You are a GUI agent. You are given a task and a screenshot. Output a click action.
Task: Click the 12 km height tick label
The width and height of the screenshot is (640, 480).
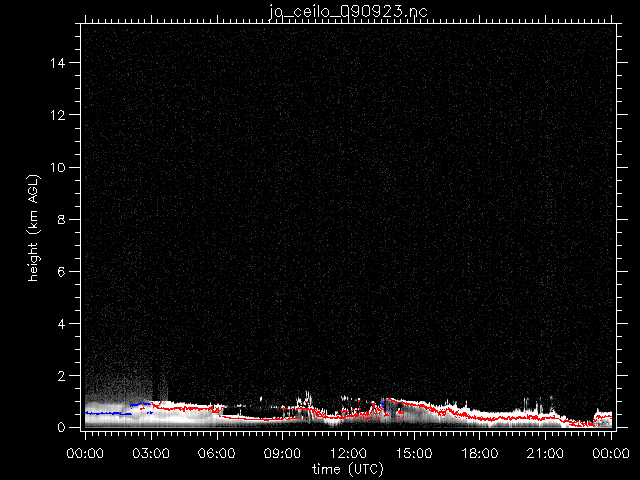[60, 115]
